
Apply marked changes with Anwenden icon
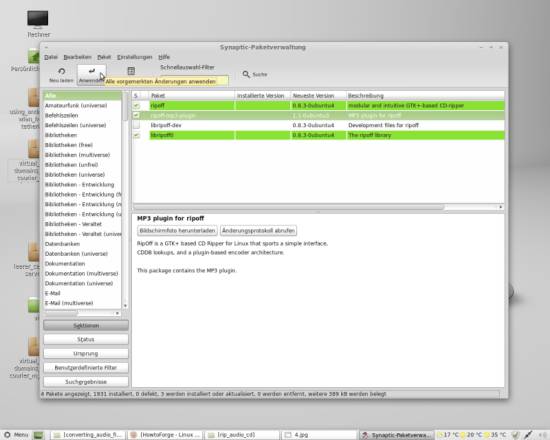click(92, 71)
